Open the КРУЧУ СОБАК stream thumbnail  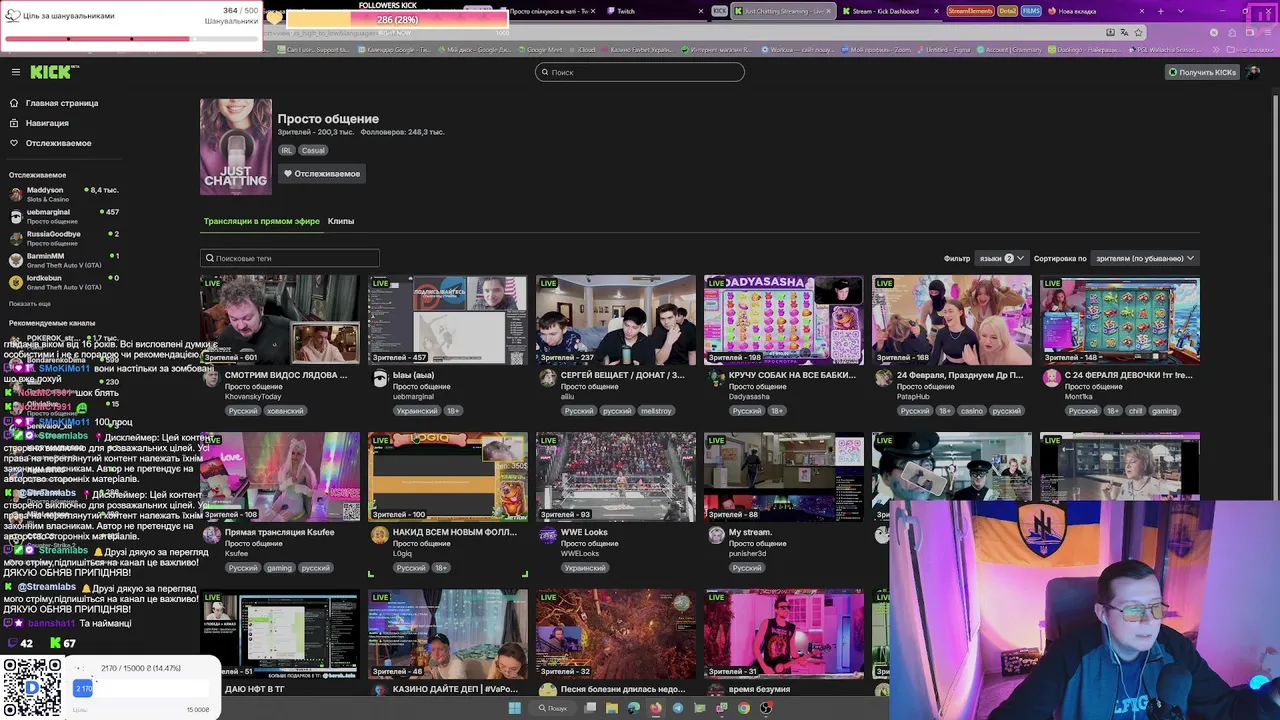784,320
